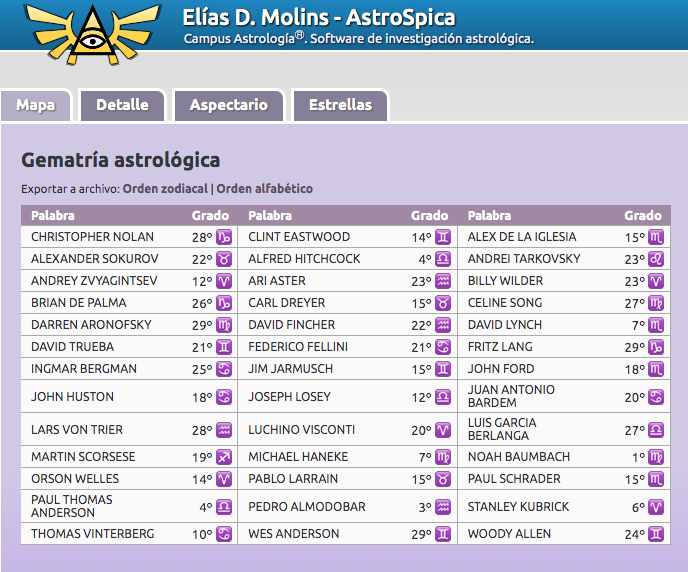Click Libra icon beside Alfred Hitchcock
The height and width of the screenshot is (572, 688).
[x=443, y=259]
